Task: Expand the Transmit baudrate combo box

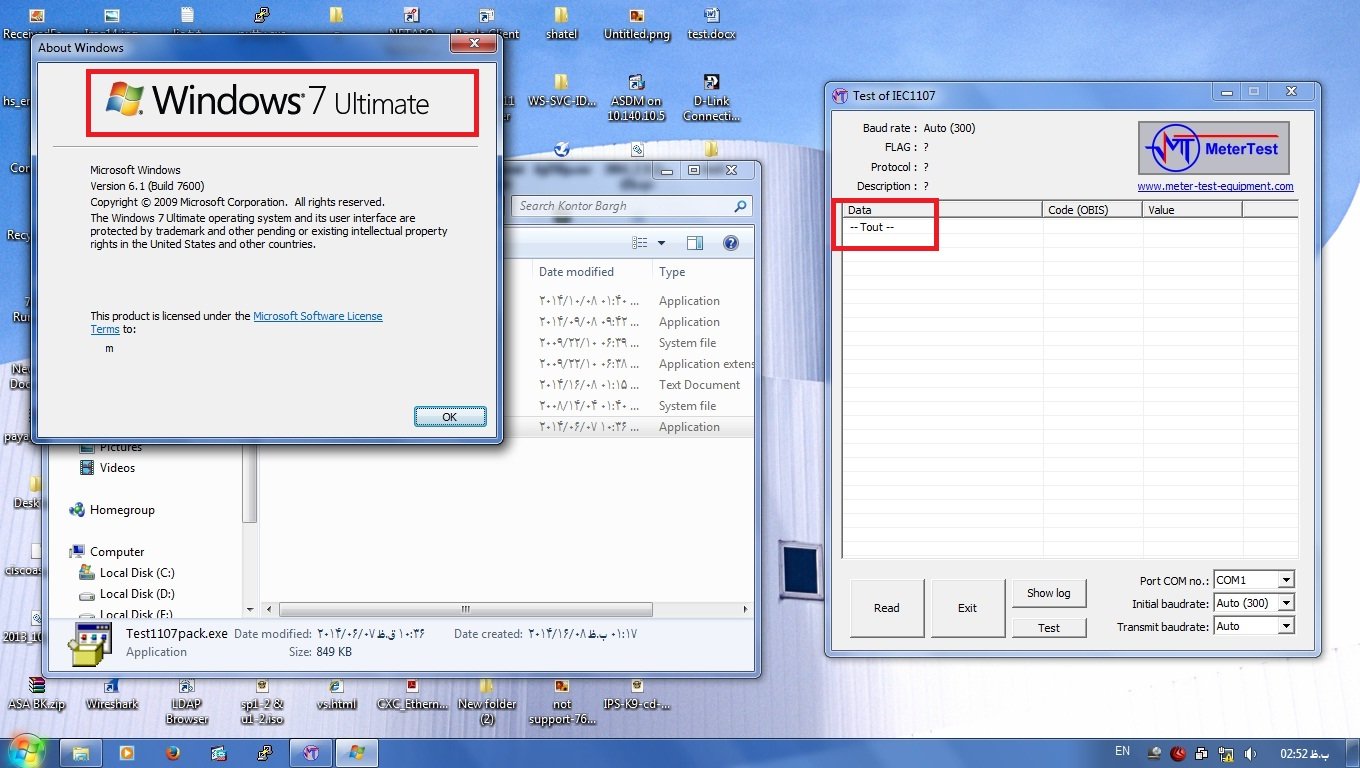Action: pyautogui.click(x=1285, y=626)
